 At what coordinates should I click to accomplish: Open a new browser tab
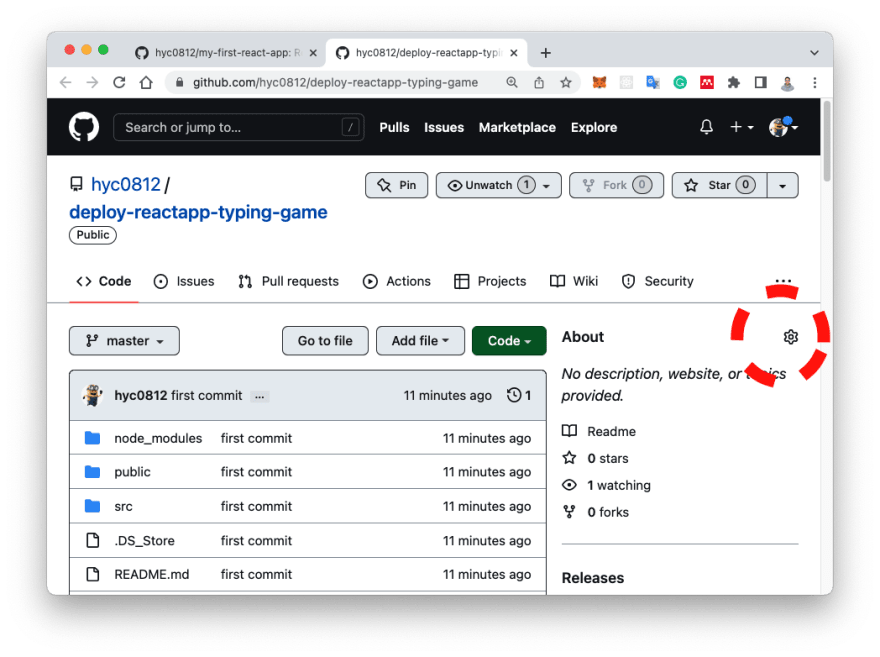pos(546,53)
